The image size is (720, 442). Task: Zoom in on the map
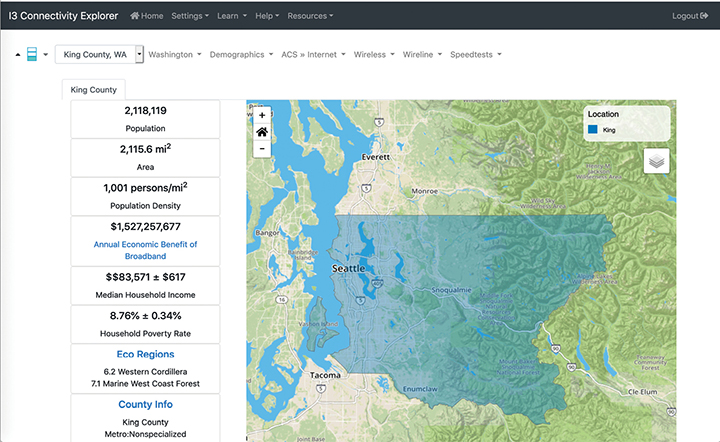tap(262, 115)
